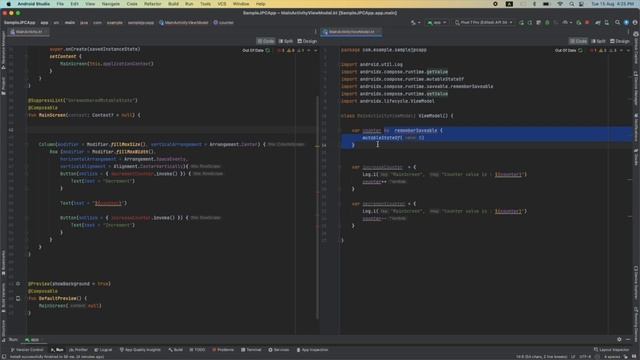Image resolution: width=640 pixels, height=360 pixels.
Task: Refresh the out-of-date preview in right editor
Action: click(580, 51)
